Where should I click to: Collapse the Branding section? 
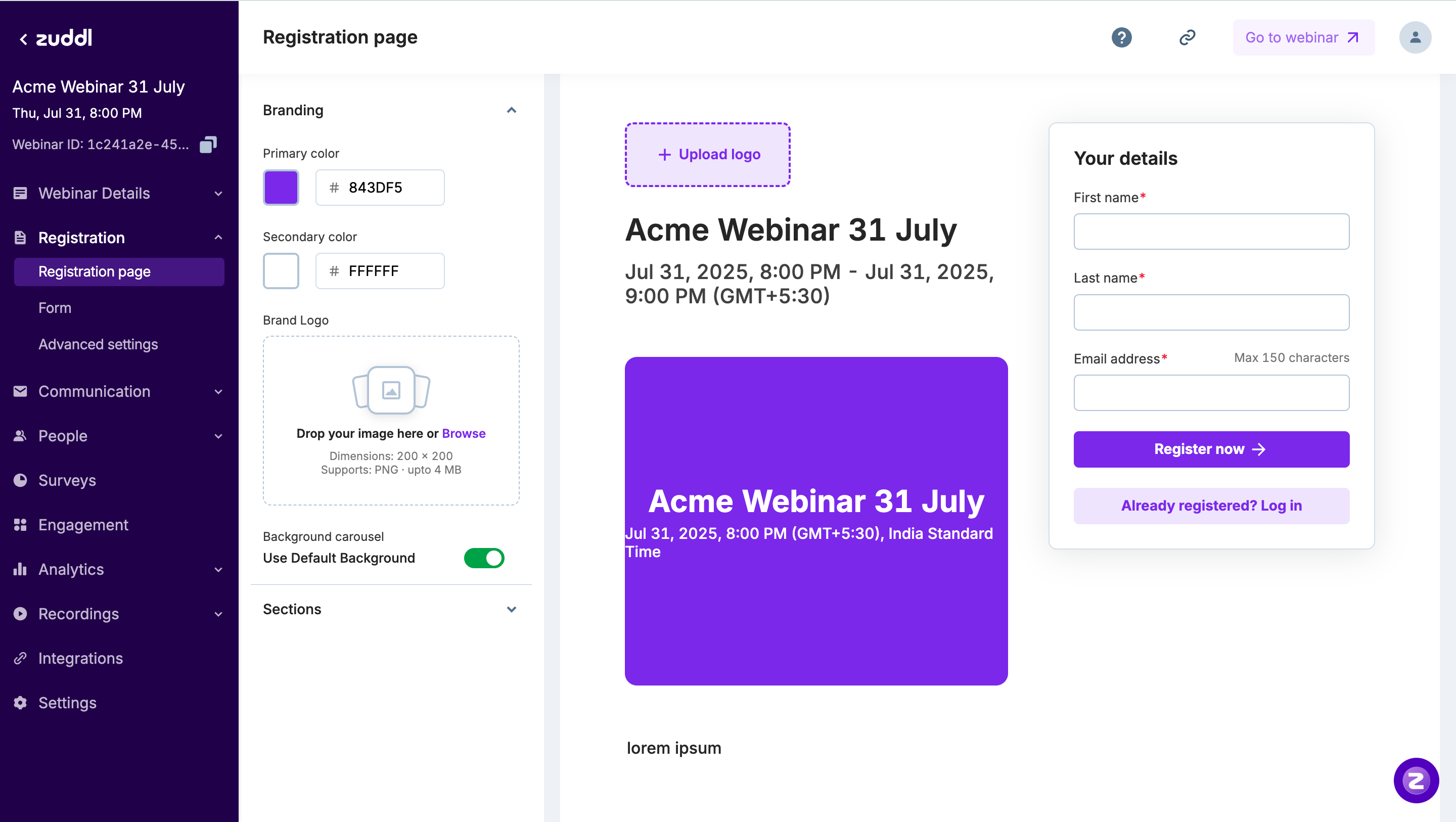(511, 110)
